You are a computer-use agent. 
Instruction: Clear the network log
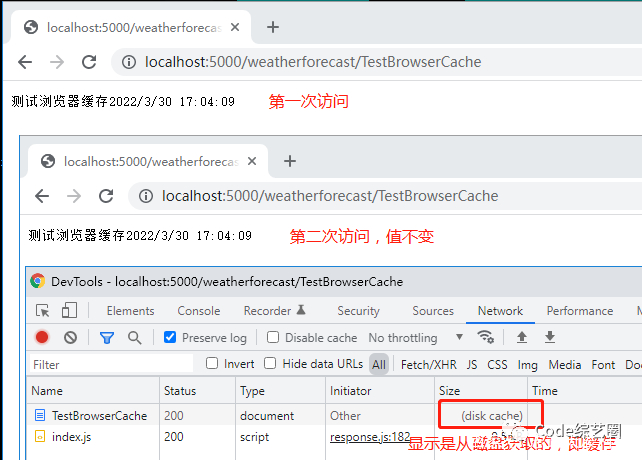pos(70,338)
